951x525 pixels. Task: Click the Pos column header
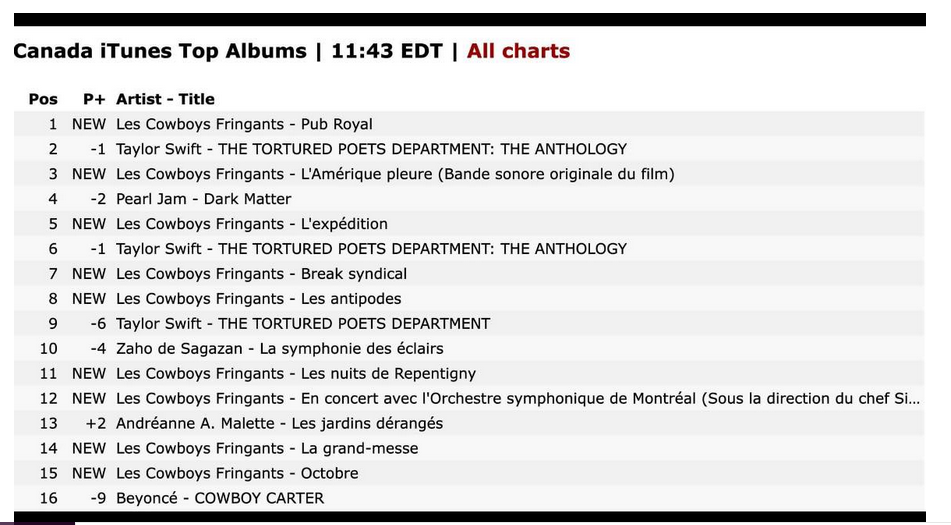pyautogui.click(x=43, y=99)
